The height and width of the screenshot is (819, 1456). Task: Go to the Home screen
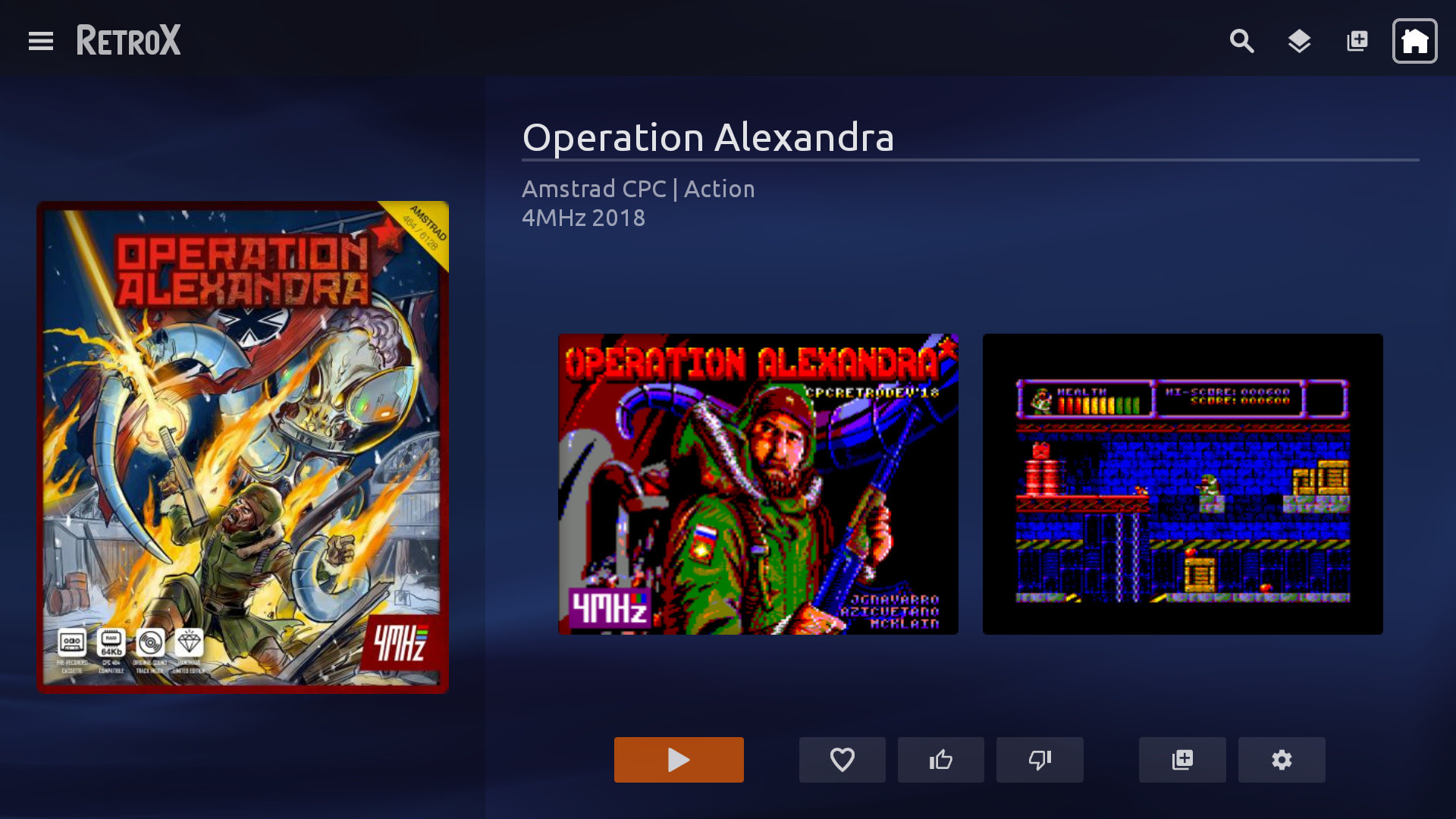[1414, 41]
